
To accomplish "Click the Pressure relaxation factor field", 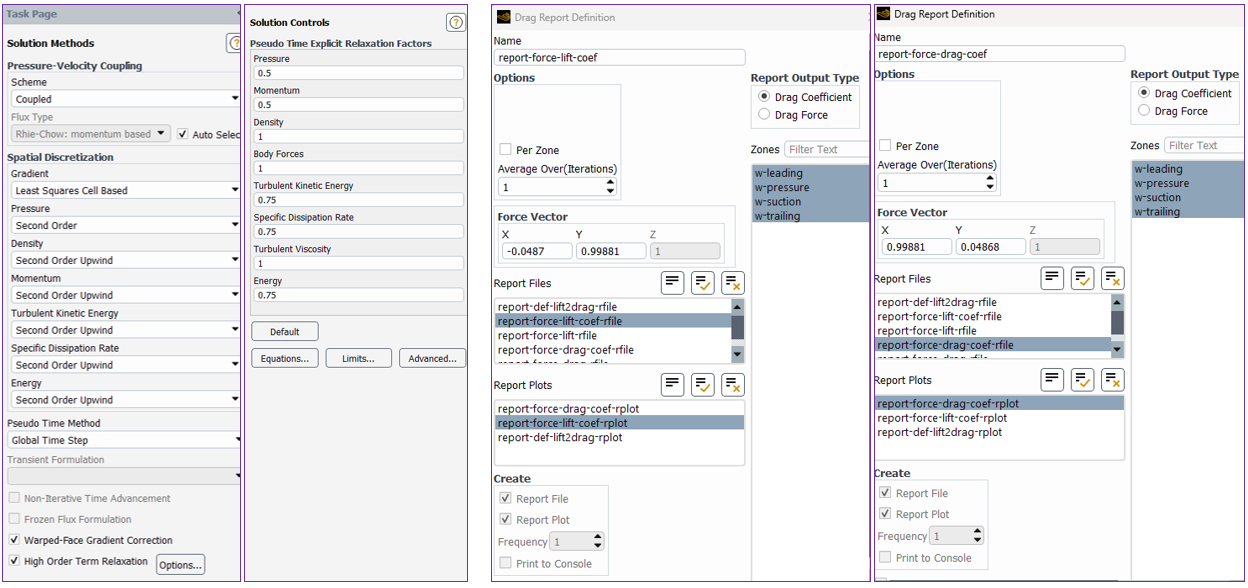I will tap(358, 73).
